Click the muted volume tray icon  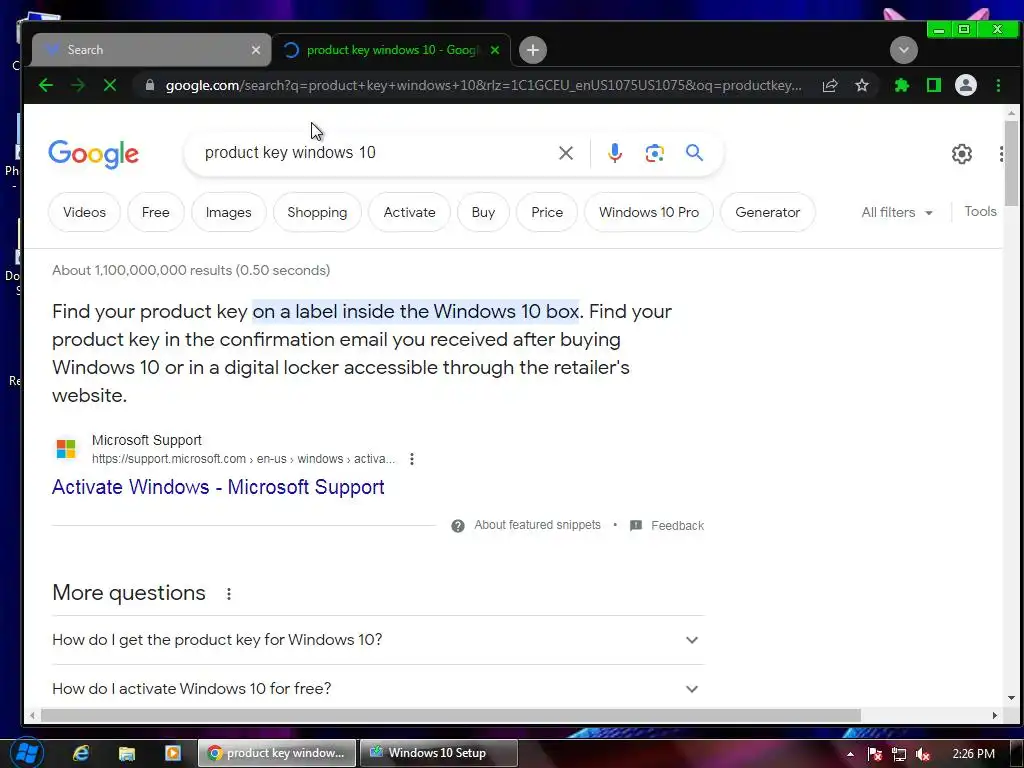tap(923, 754)
